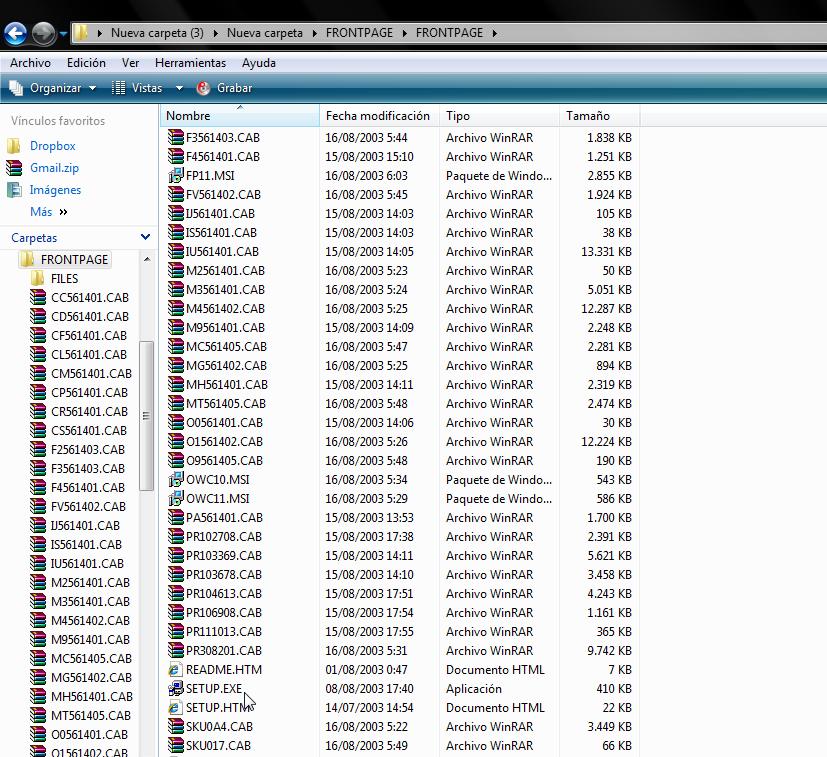Image resolution: width=827 pixels, height=757 pixels.
Task: Click the Forward navigation arrow button
Action: point(43,33)
